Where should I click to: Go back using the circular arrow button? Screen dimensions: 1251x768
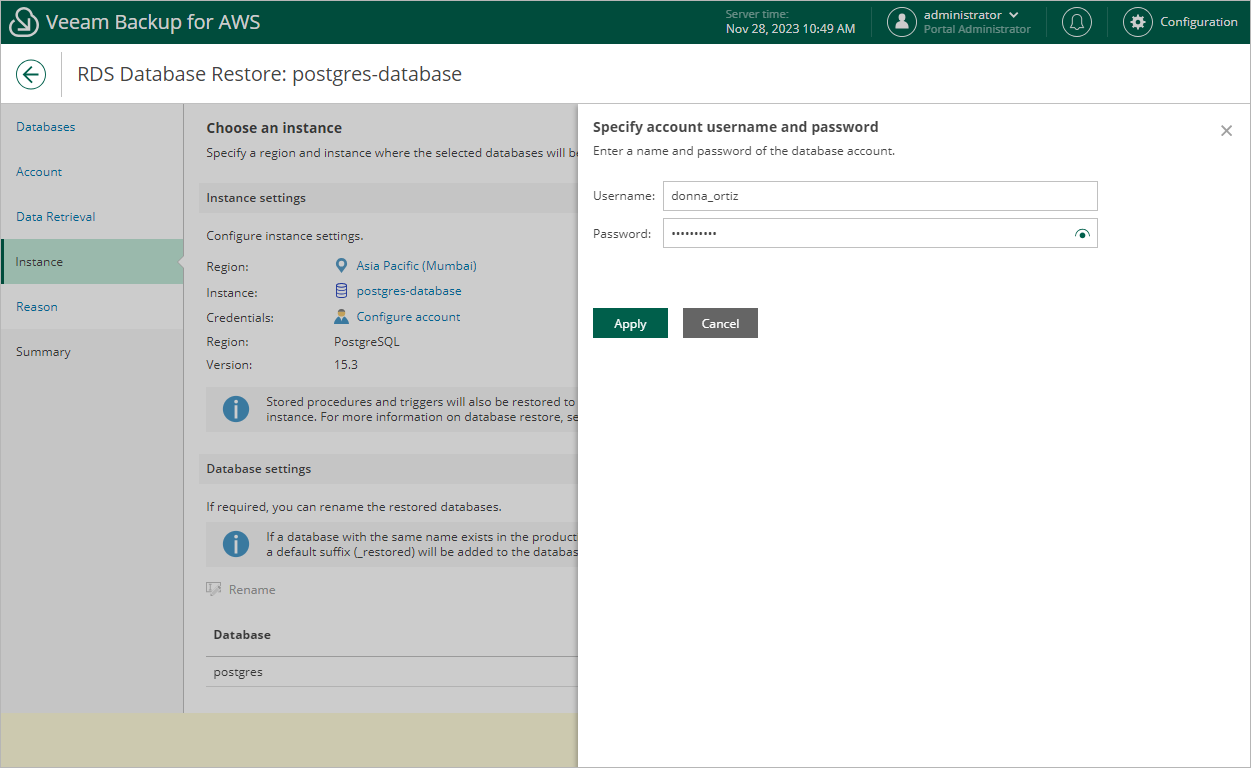(x=31, y=74)
